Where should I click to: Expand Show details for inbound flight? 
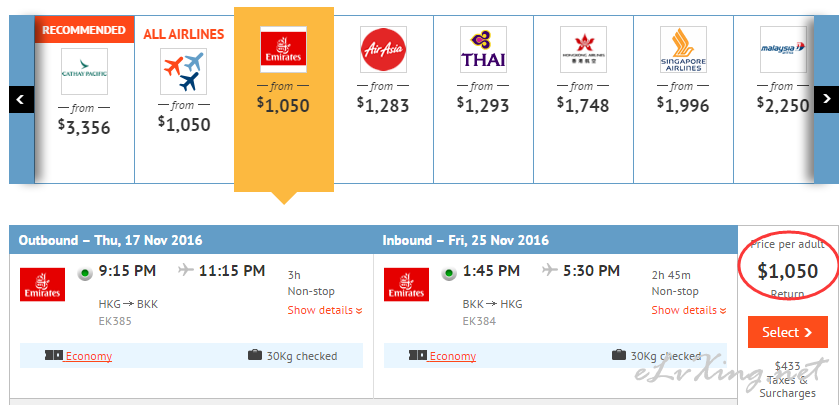[689, 310]
